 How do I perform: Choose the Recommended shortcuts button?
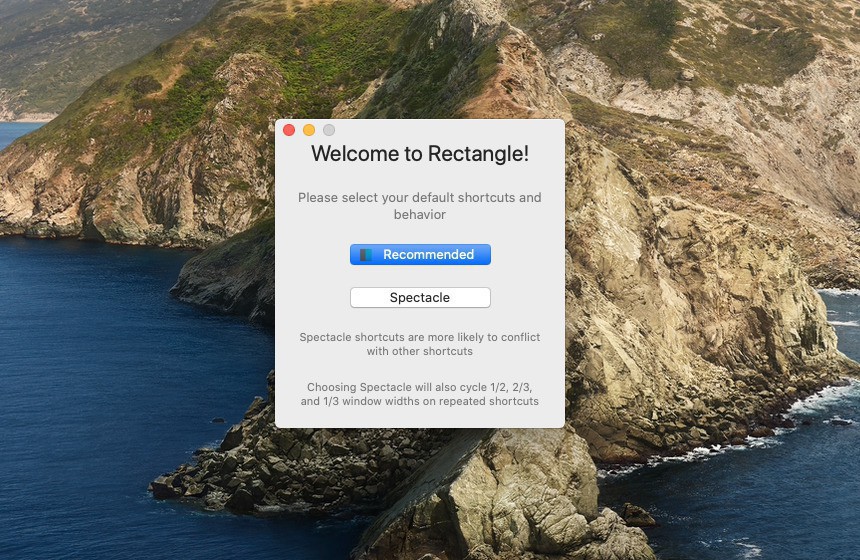pos(420,254)
